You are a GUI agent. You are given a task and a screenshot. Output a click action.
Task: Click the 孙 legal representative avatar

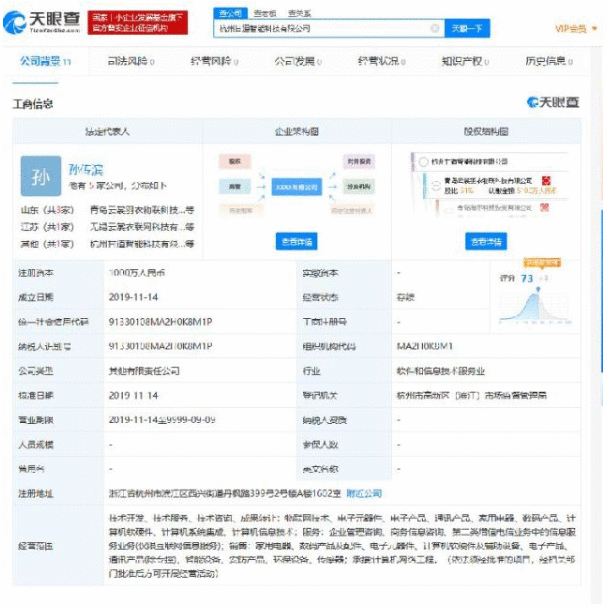coord(41,176)
